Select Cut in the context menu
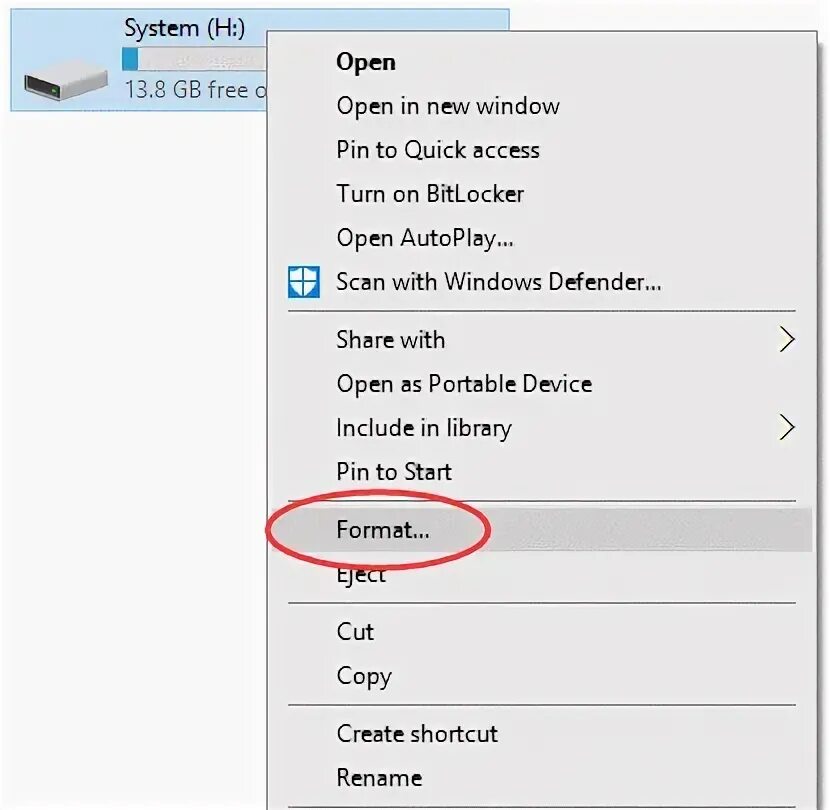830x810 pixels. pos(355,632)
